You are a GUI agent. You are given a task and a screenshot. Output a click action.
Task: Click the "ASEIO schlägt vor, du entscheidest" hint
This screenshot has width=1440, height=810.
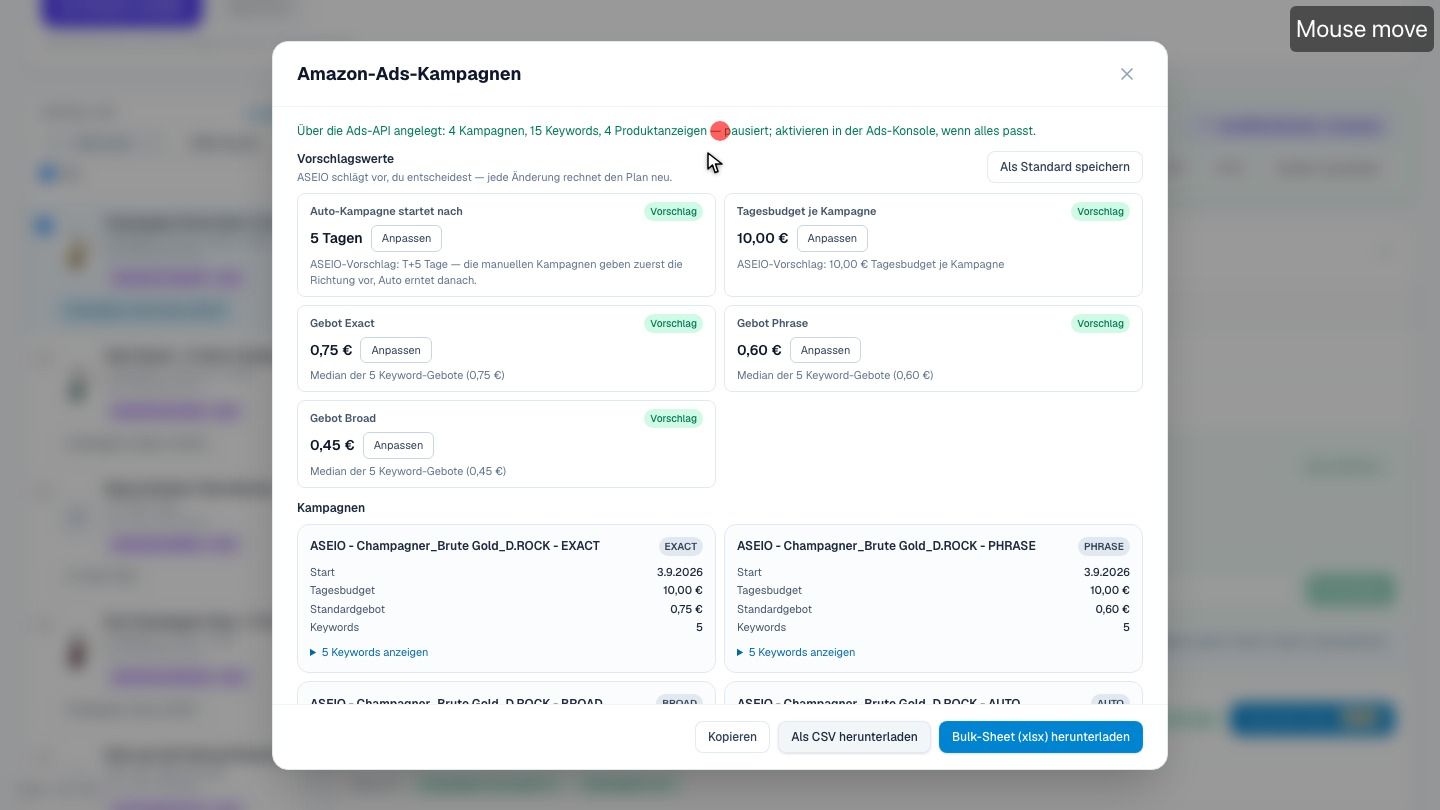484,177
